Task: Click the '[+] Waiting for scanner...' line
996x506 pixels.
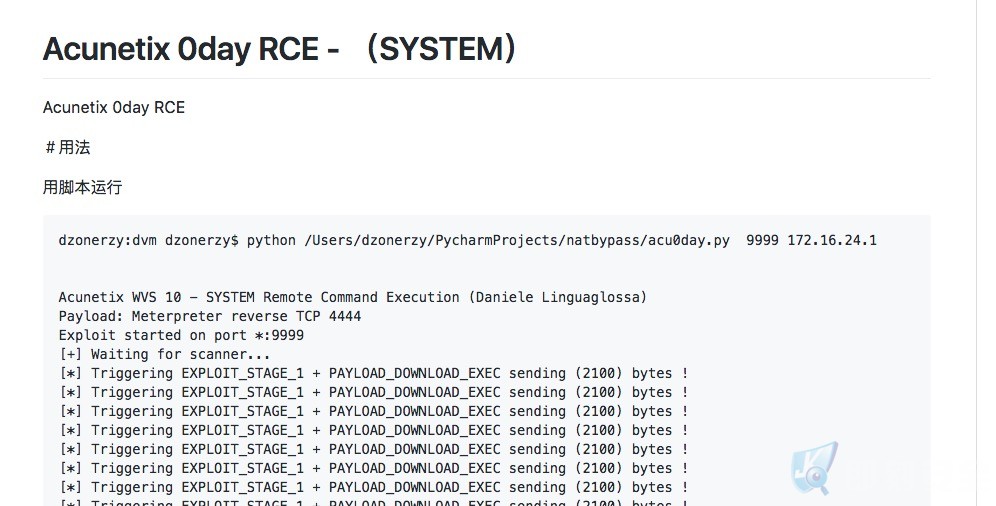Action: point(165,354)
